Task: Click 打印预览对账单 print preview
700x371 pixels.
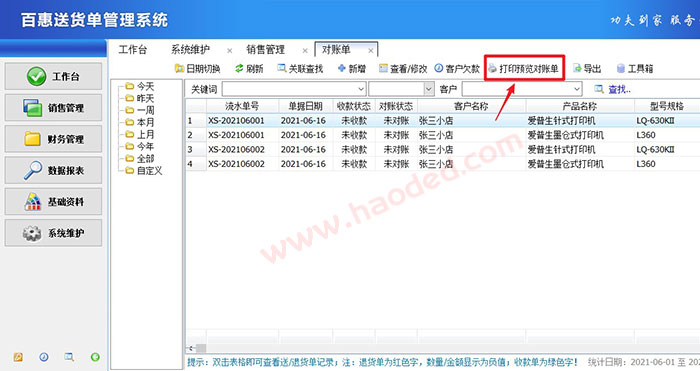Action: 523,68
